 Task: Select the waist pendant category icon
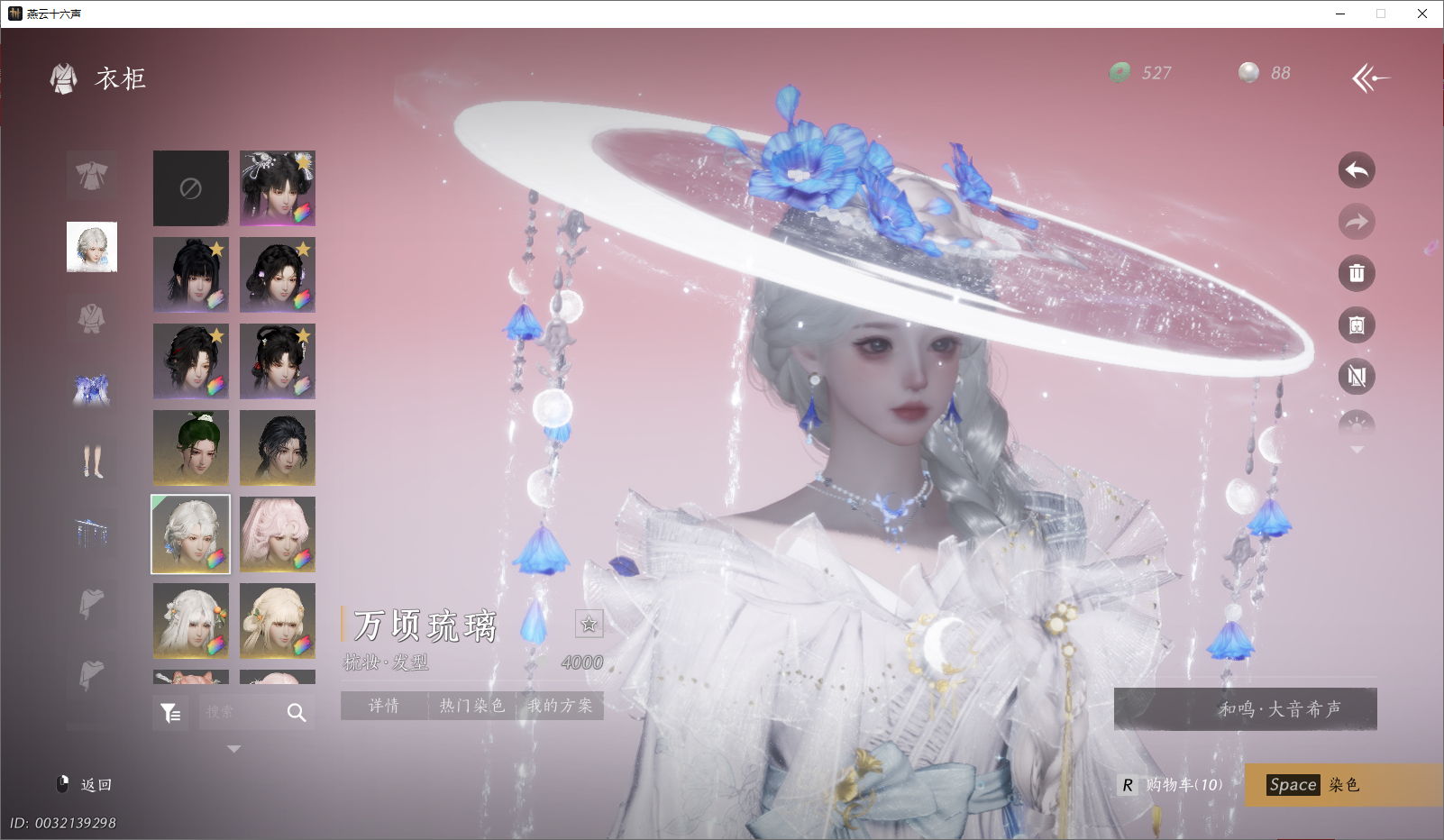pyautogui.click(x=91, y=532)
